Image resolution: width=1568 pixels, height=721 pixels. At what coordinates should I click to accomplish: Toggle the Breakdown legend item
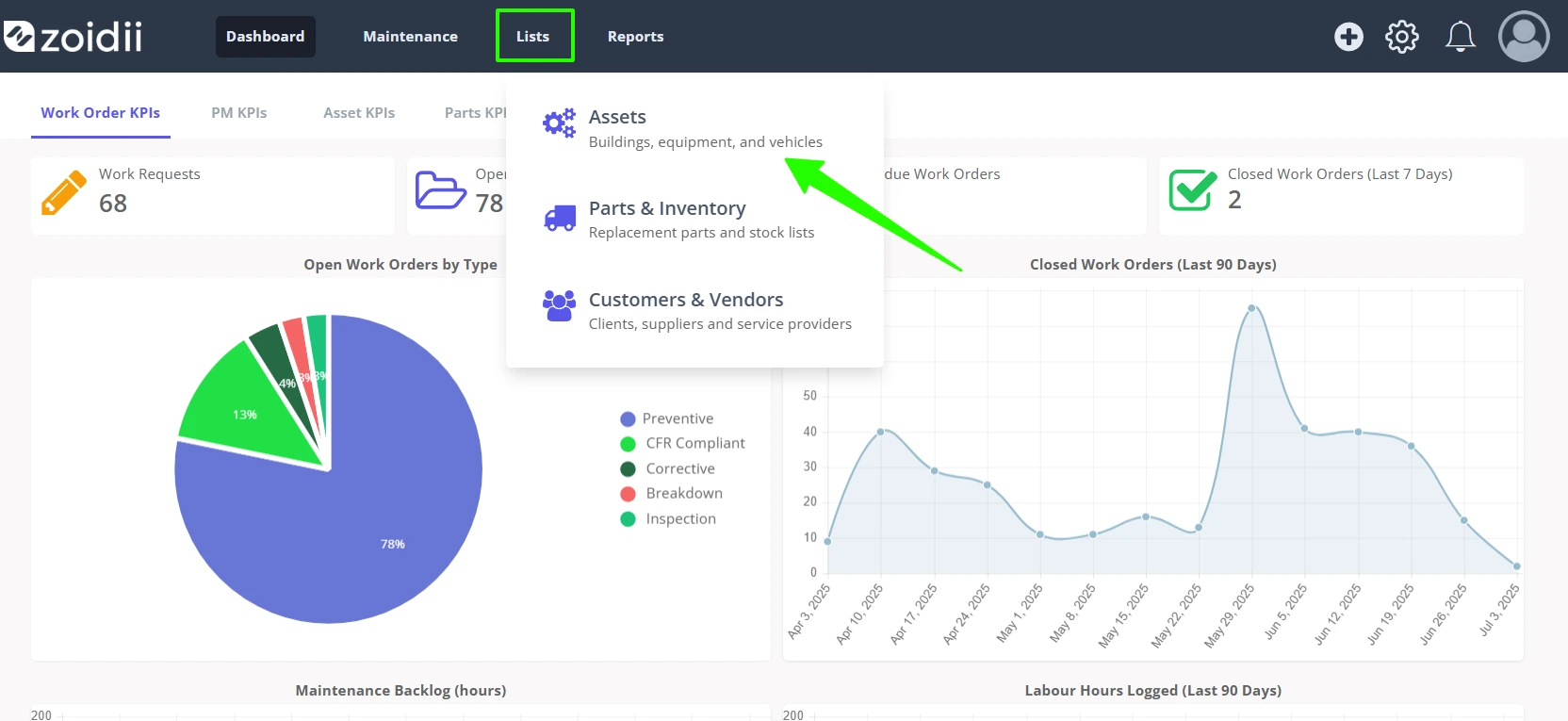point(671,493)
